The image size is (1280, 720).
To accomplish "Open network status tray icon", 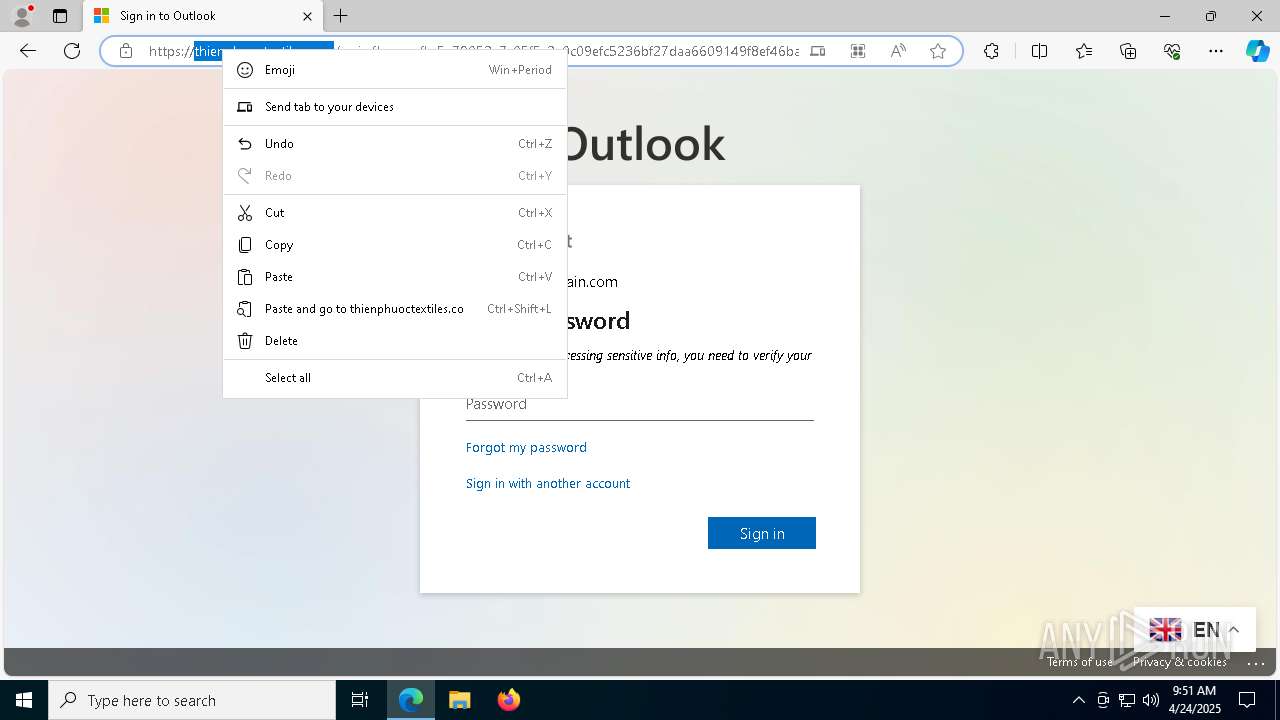I will 1127,700.
